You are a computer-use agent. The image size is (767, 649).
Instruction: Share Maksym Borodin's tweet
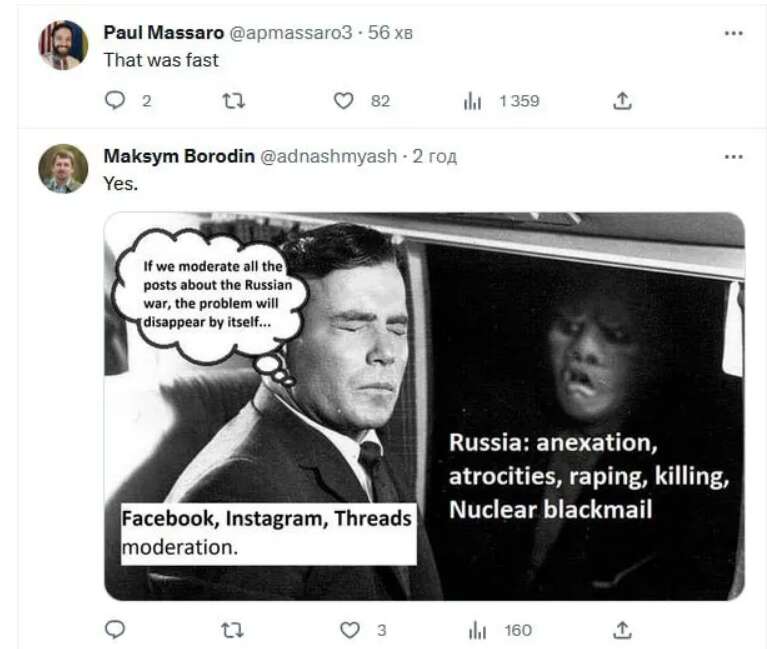pos(621,629)
